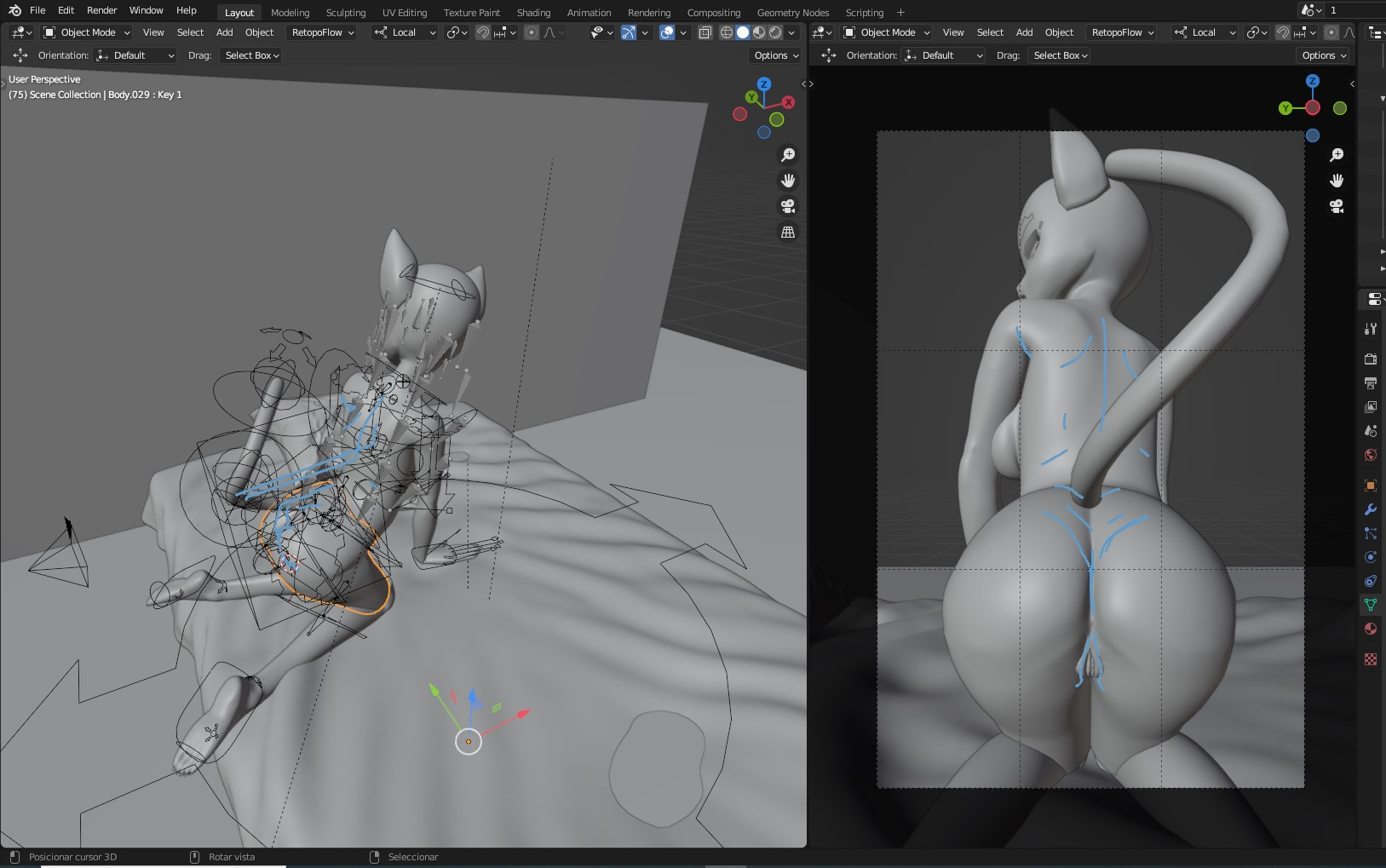Open Object Mode dropdown in left viewport
The height and width of the screenshot is (868, 1386).
click(x=86, y=32)
